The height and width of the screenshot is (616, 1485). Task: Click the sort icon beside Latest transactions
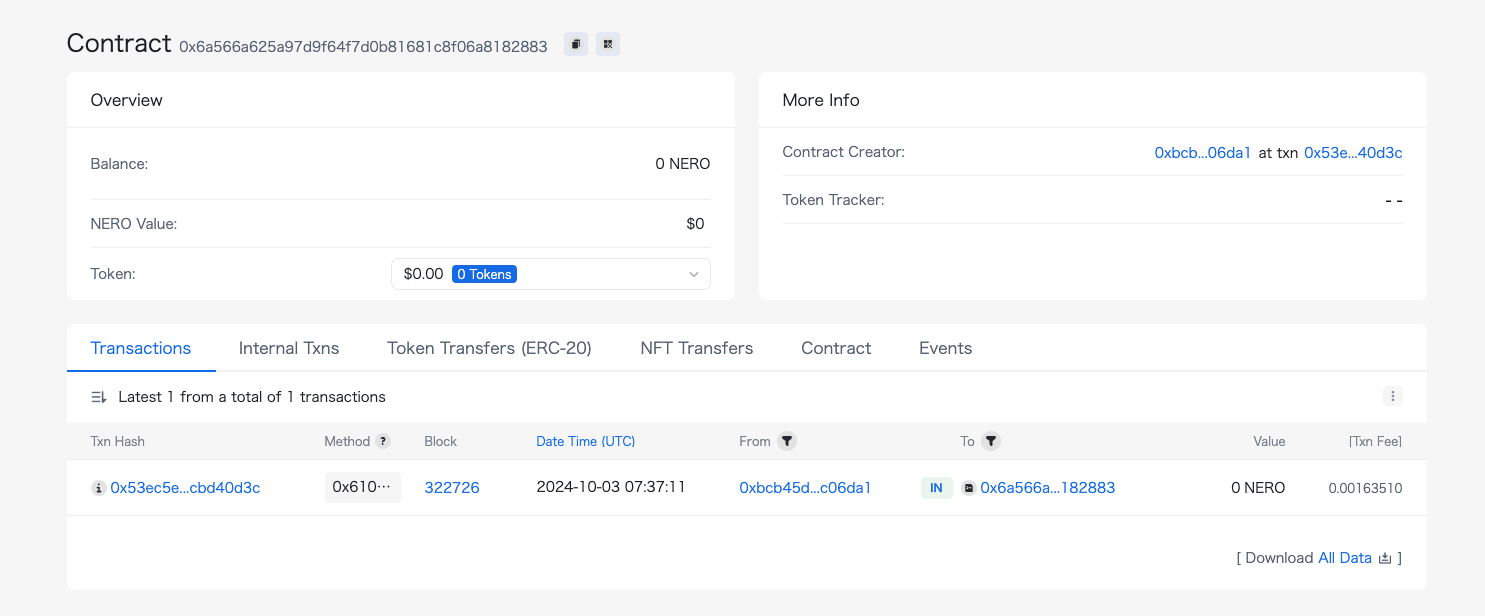pos(99,397)
